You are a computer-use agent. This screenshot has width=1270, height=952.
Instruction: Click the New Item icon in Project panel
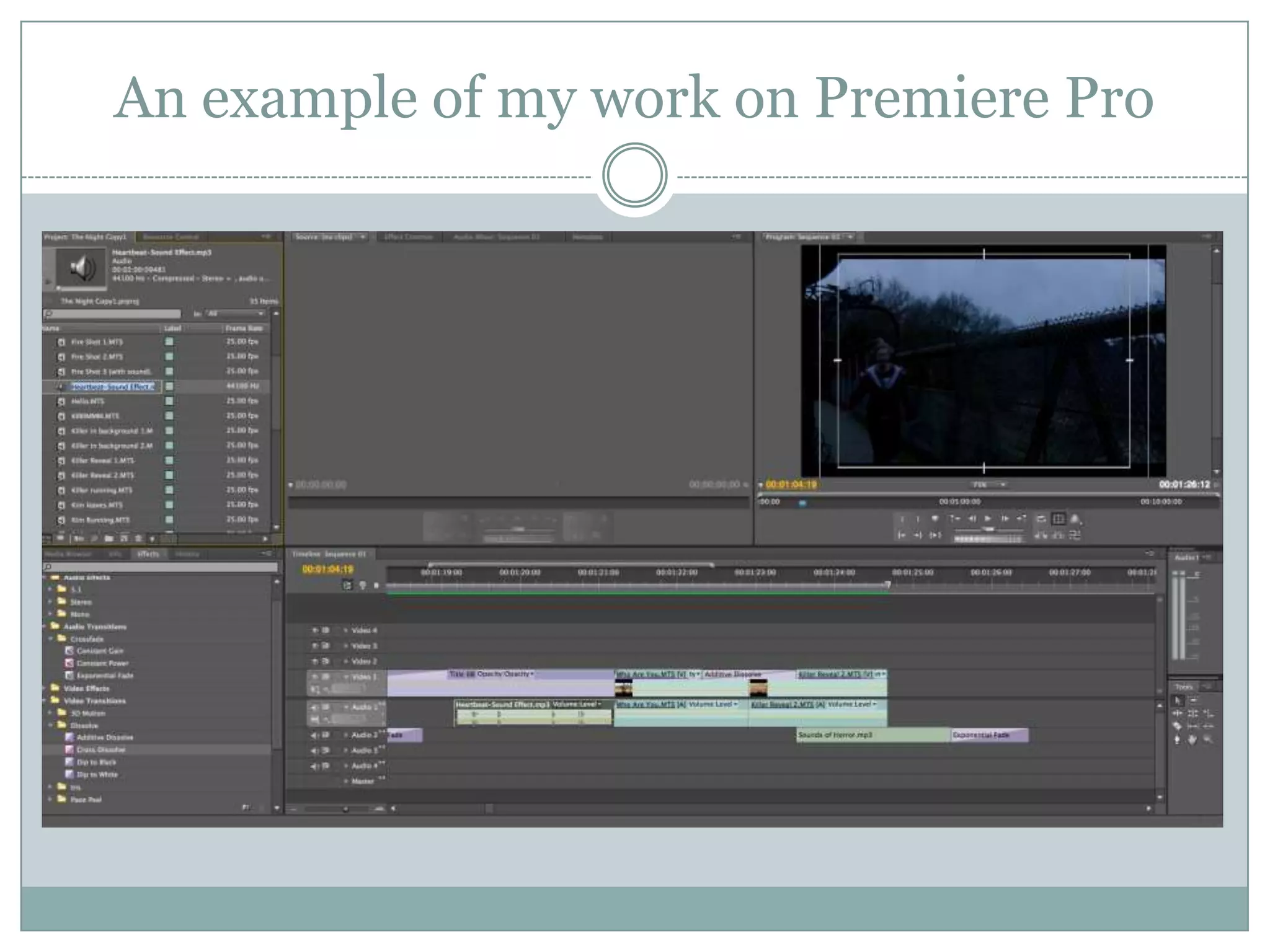click(x=124, y=539)
